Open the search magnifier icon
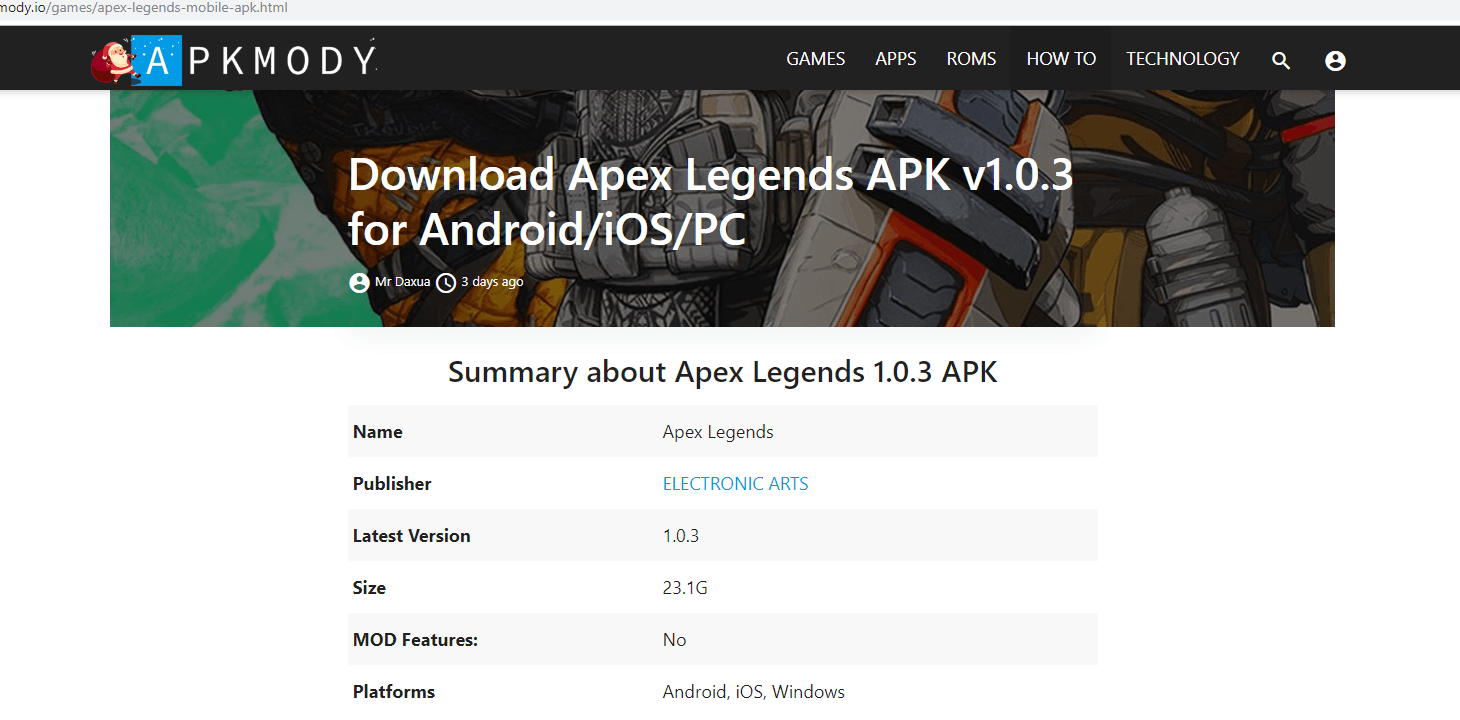The height and width of the screenshot is (720, 1460). pyautogui.click(x=1281, y=60)
